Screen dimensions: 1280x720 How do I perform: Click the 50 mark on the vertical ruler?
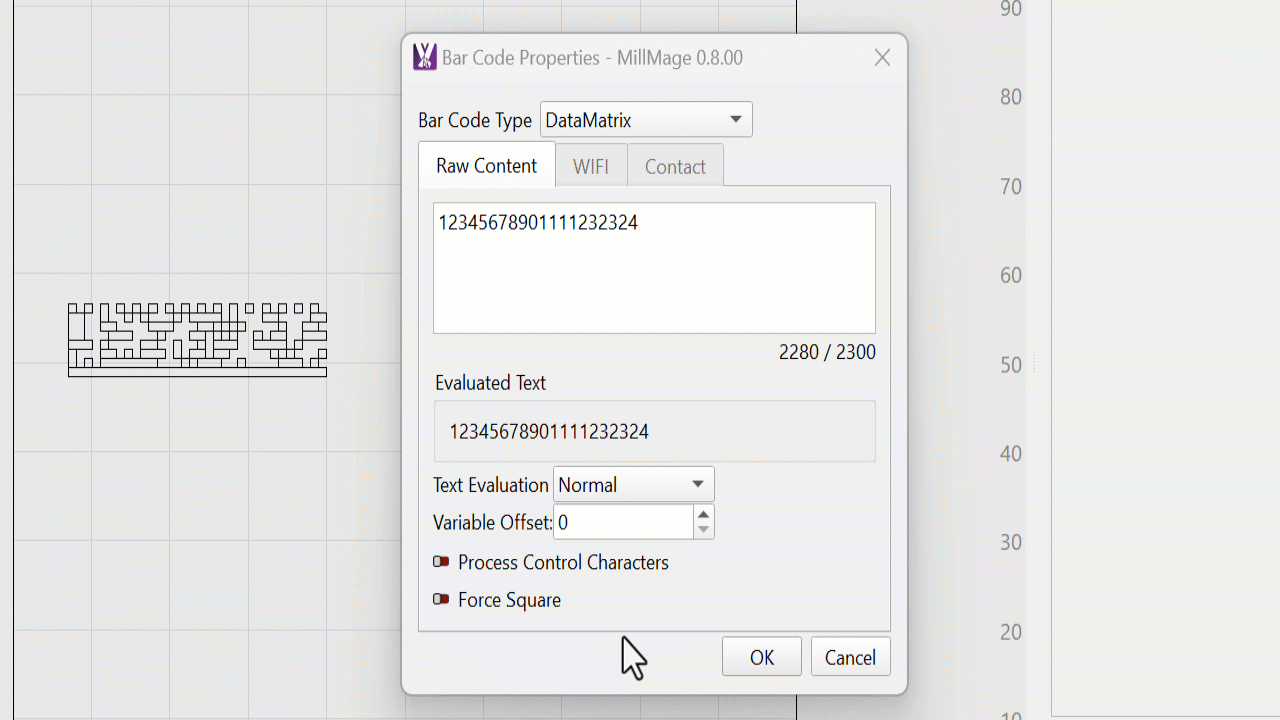click(1010, 365)
